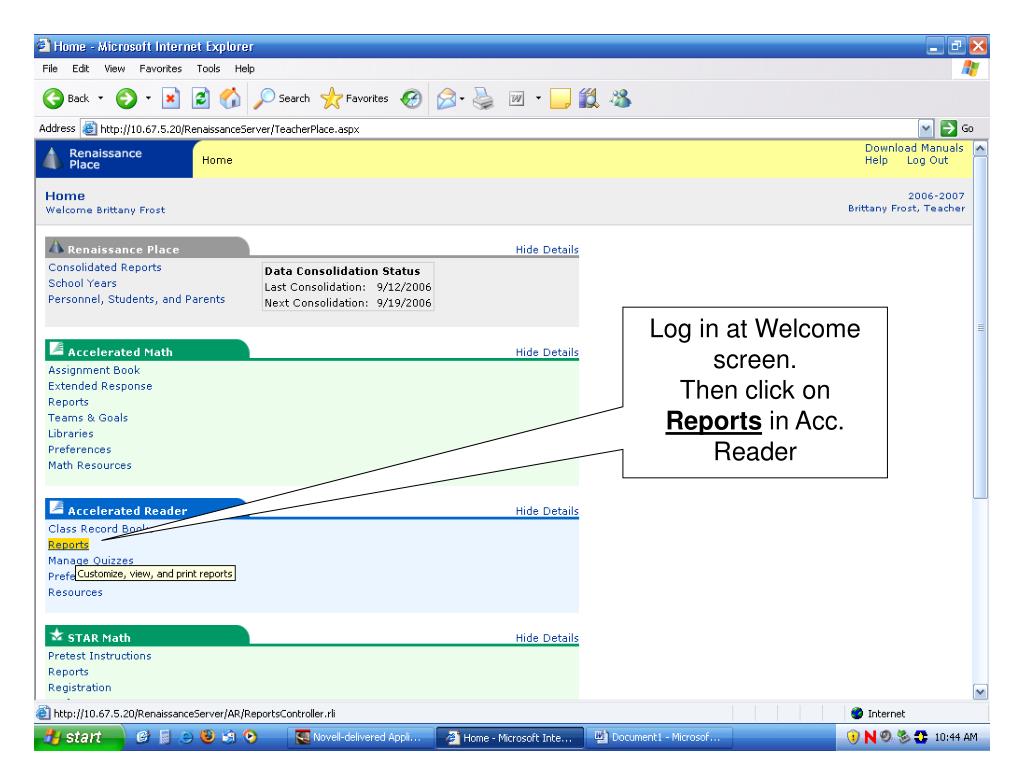Click the address bar URL field

tap(507, 129)
